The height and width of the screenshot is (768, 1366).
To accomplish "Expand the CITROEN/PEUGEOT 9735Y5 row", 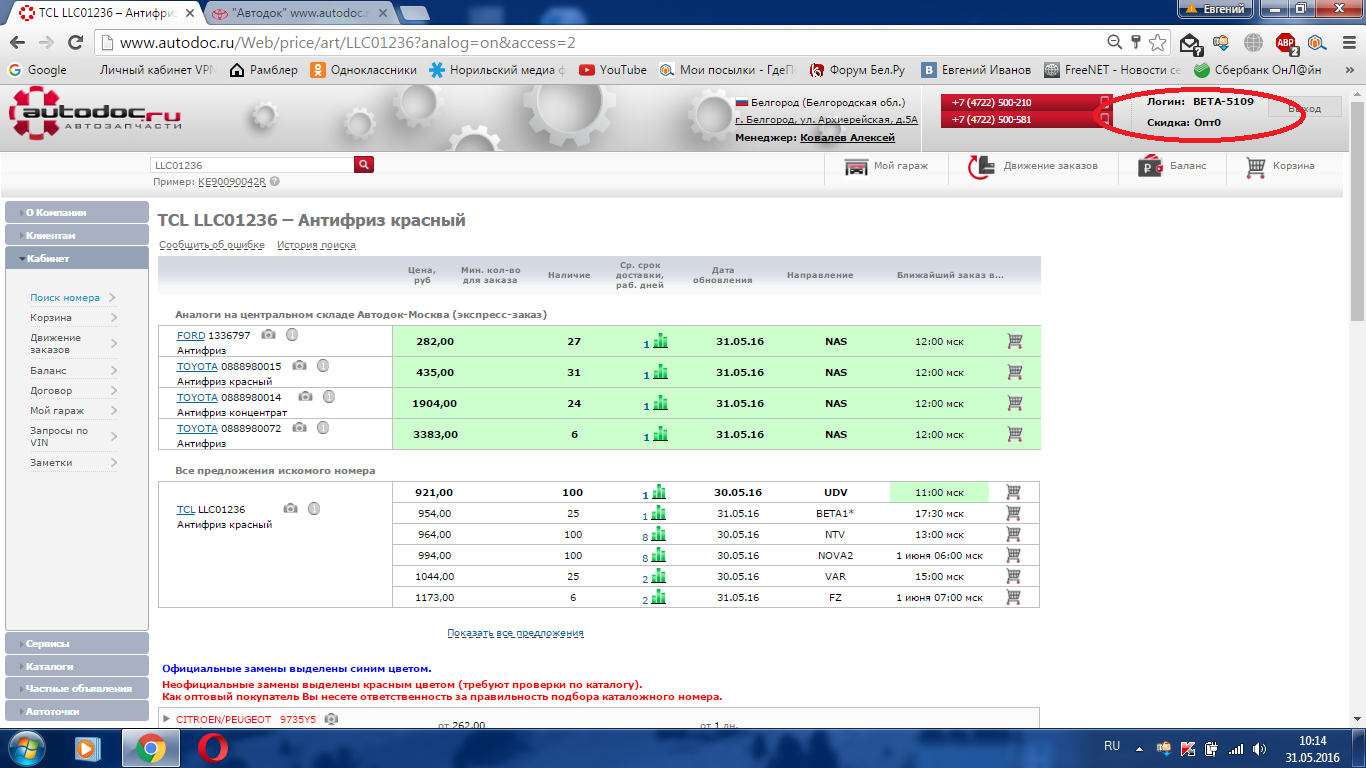I will coord(166,719).
